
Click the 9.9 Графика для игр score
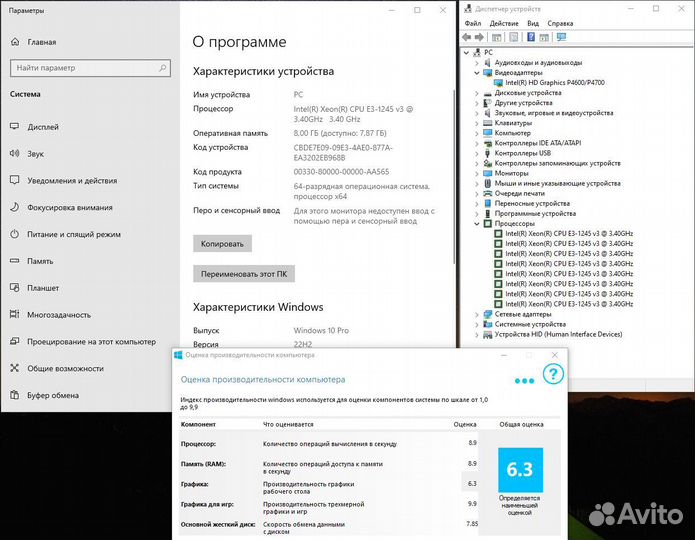tap(472, 504)
